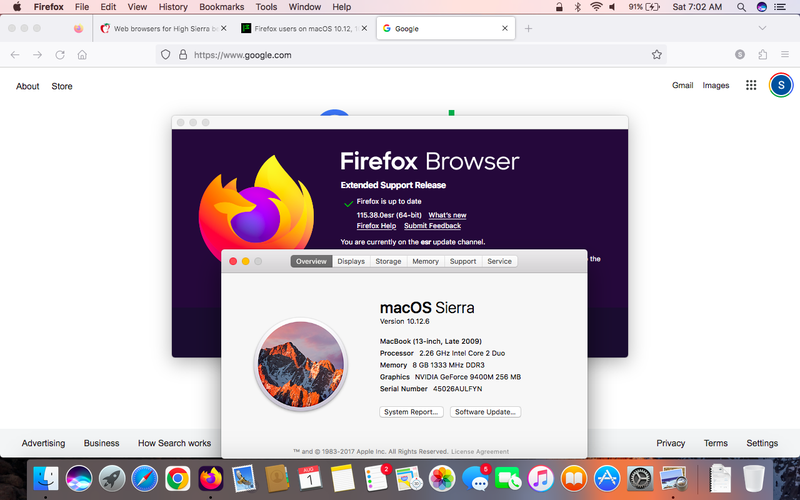Open Firefox extensions puzzle-piece icon
This screenshot has height=500, width=800.
pos(763,55)
